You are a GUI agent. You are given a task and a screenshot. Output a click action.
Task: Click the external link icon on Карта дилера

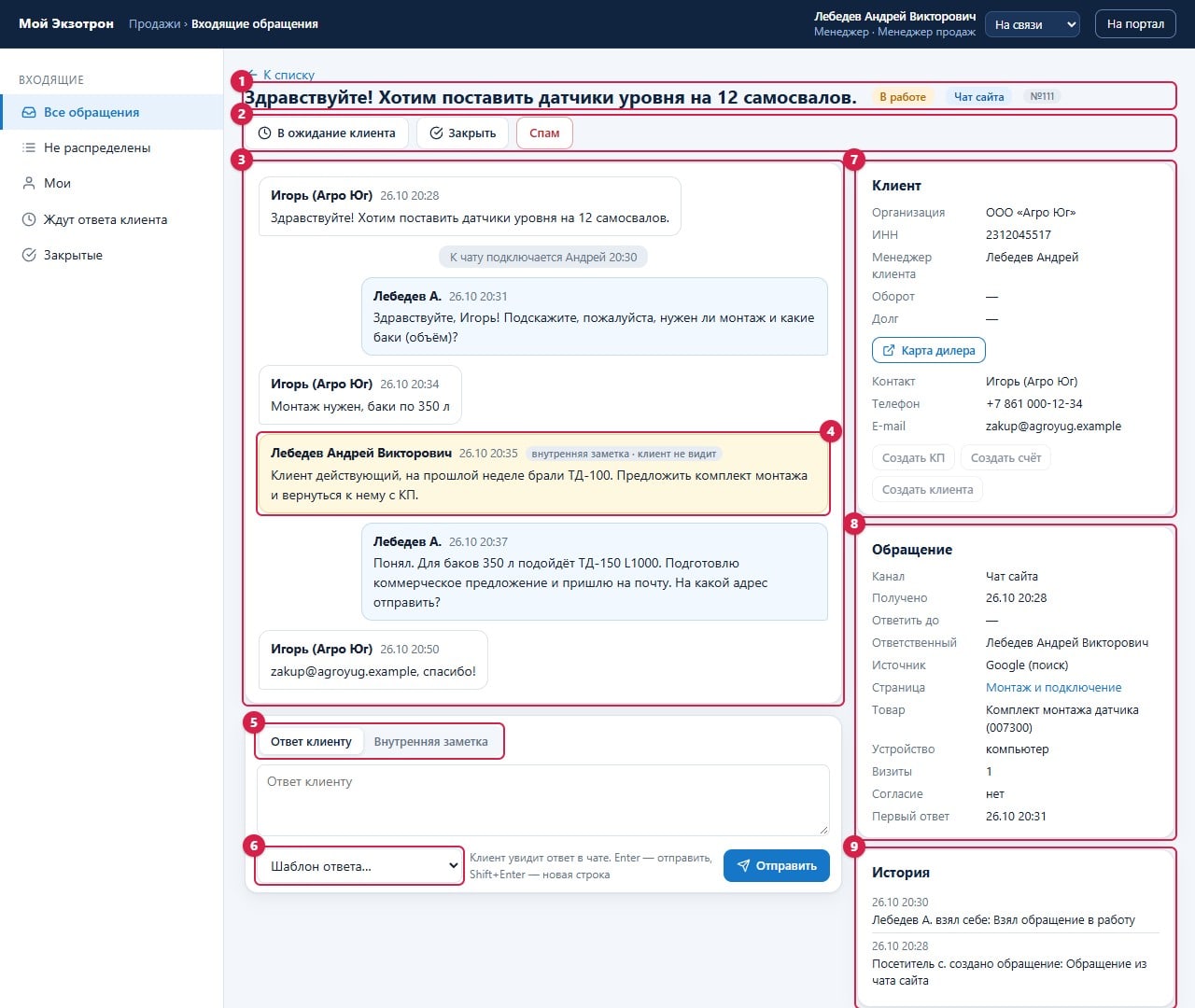889,351
